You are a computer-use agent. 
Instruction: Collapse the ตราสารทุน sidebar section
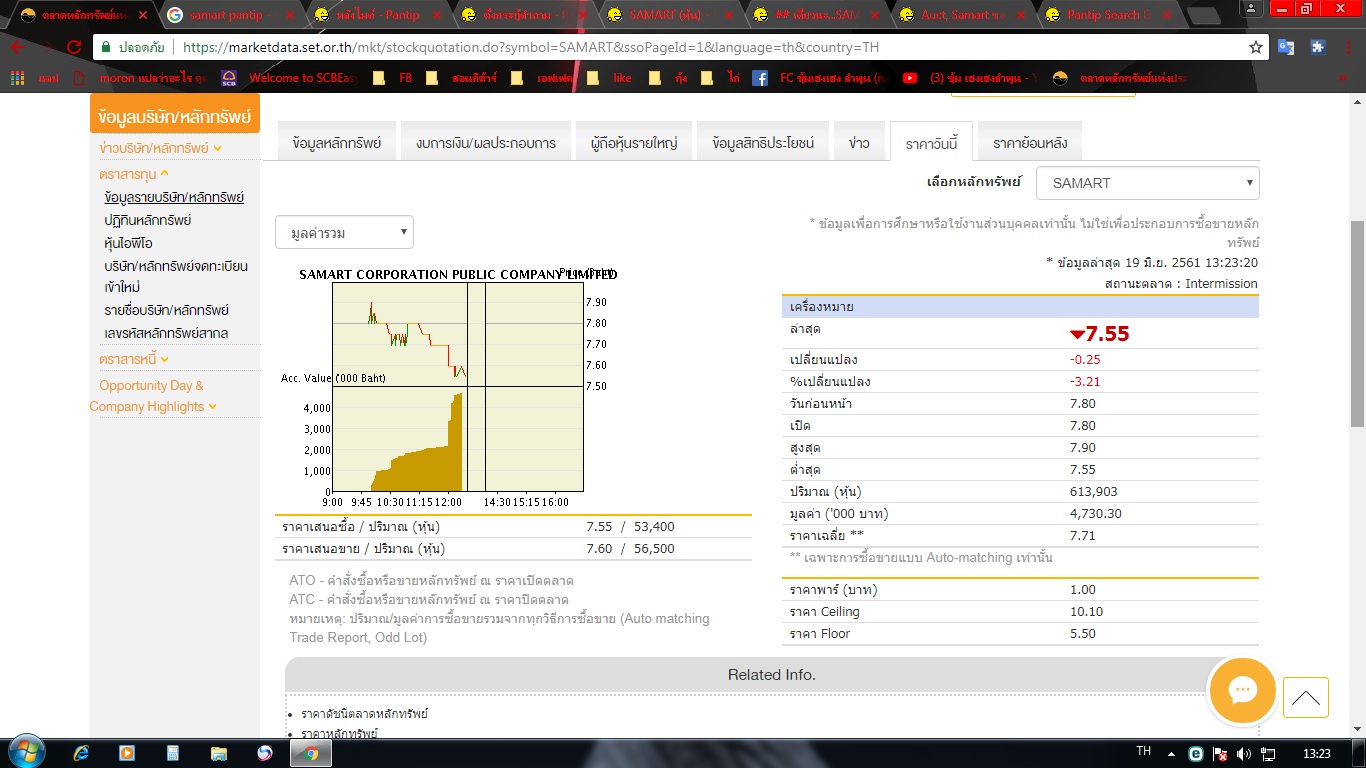(x=134, y=173)
